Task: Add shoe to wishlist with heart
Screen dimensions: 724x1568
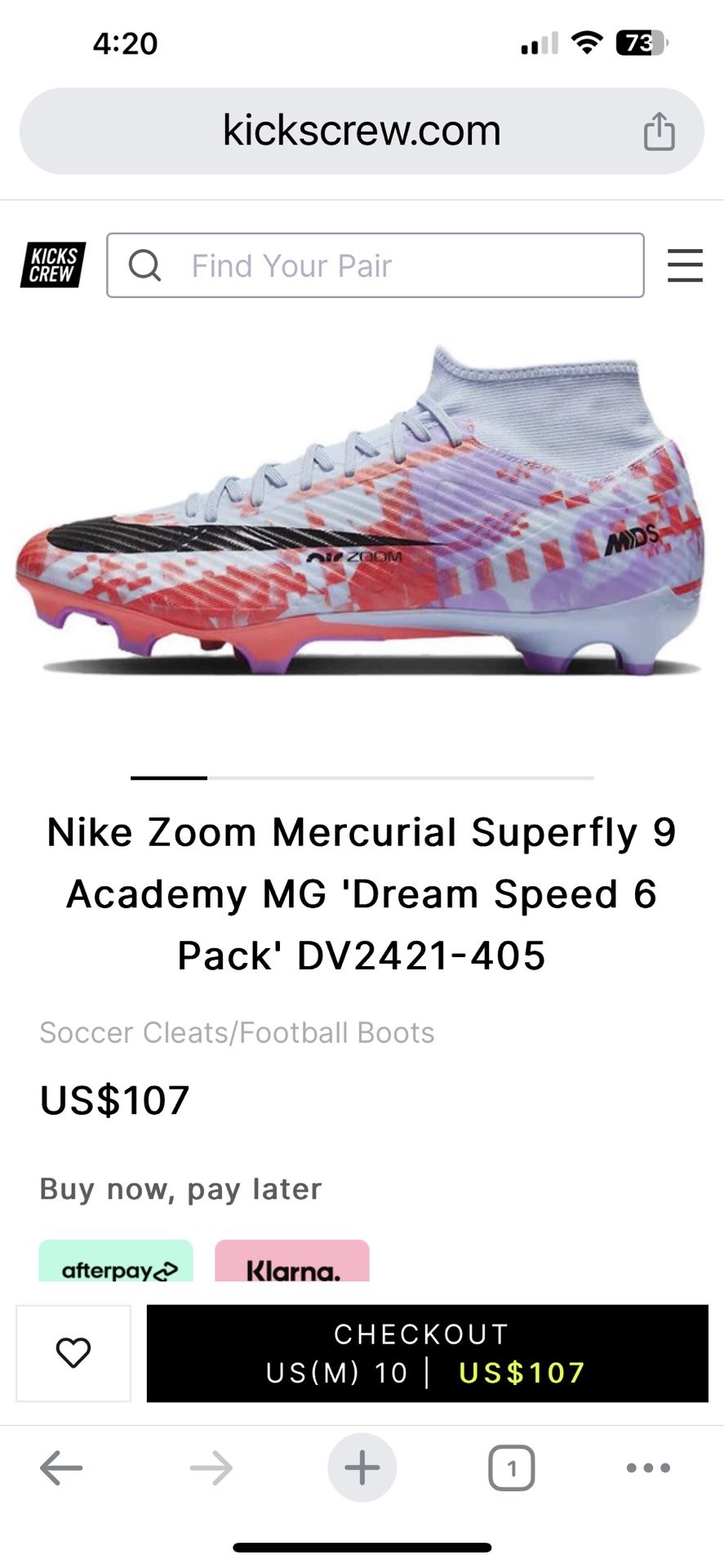Action: [73, 1353]
